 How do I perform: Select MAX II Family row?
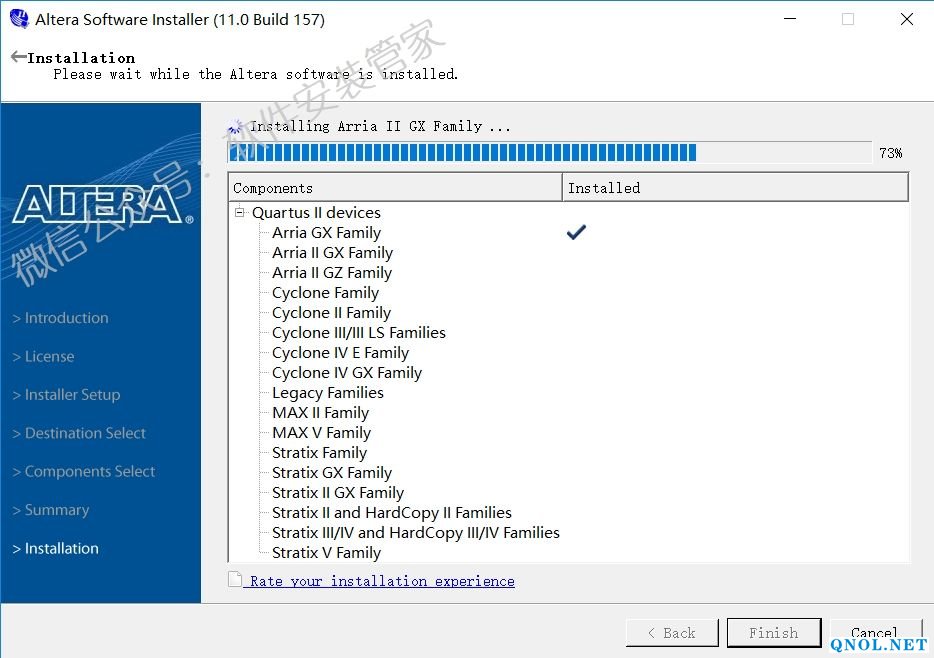[320, 413]
